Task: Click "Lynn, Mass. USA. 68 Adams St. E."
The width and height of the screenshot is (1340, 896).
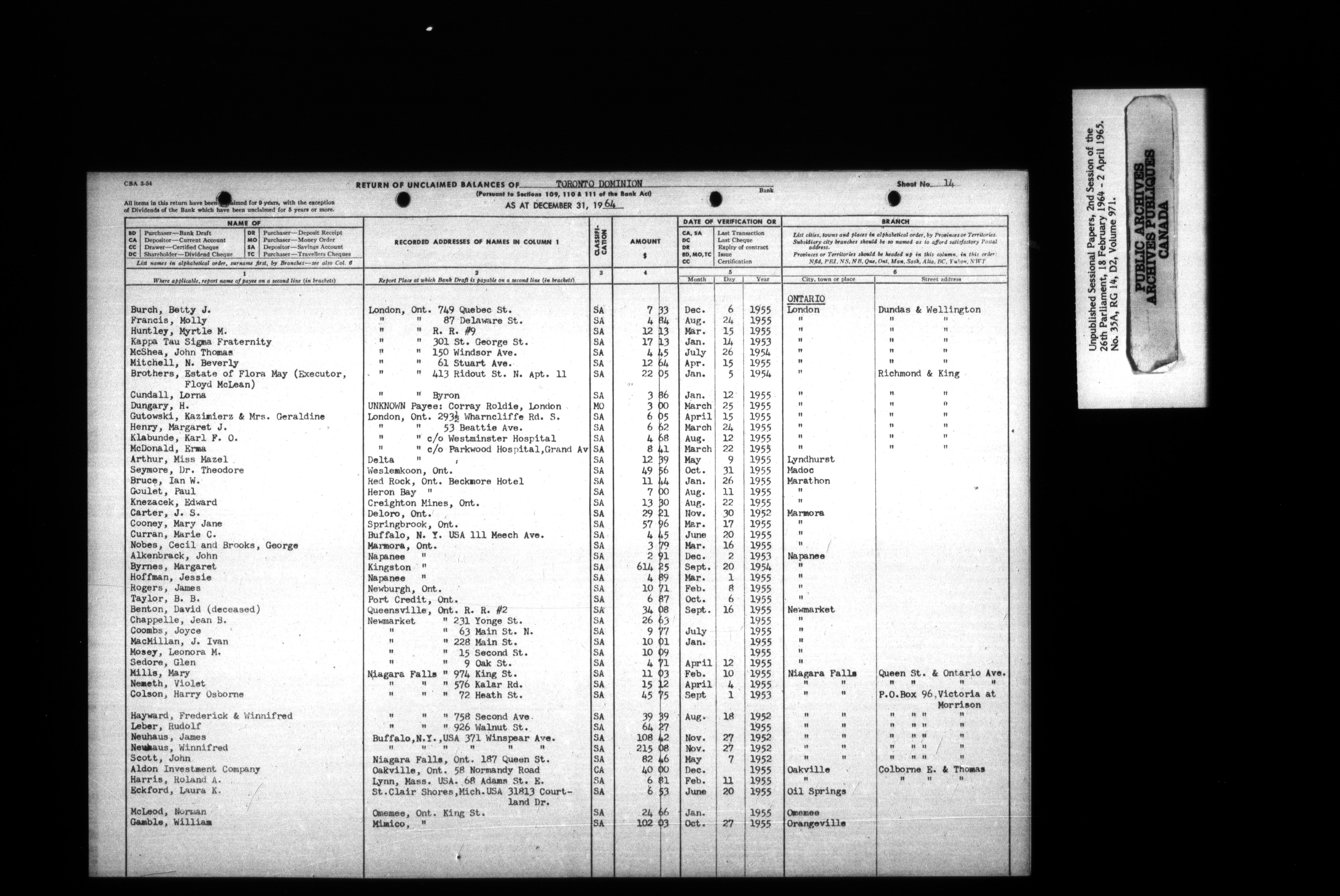Action: pyautogui.click(x=458, y=781)
